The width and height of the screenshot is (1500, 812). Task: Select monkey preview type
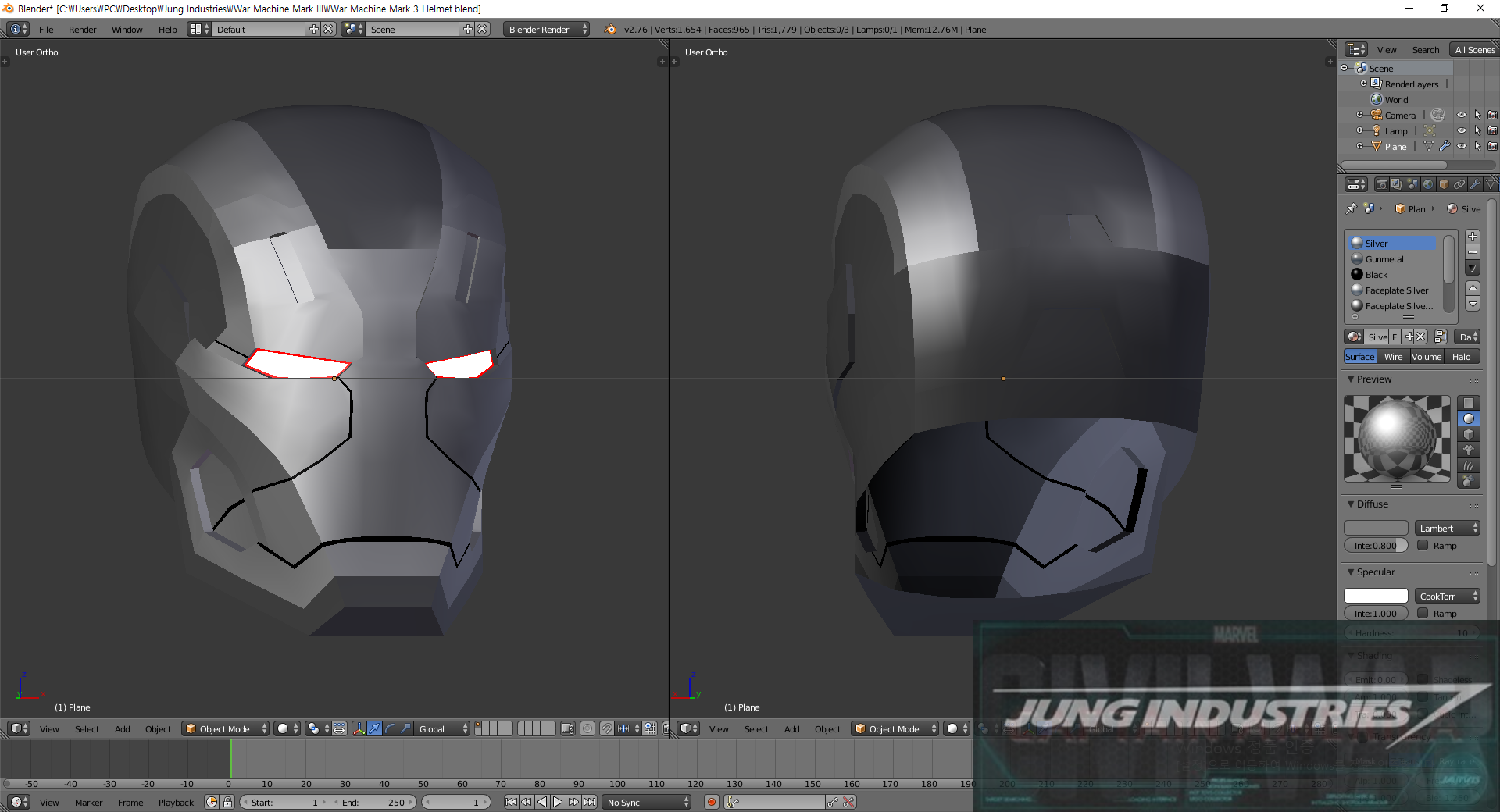[x=1469, y=450]
